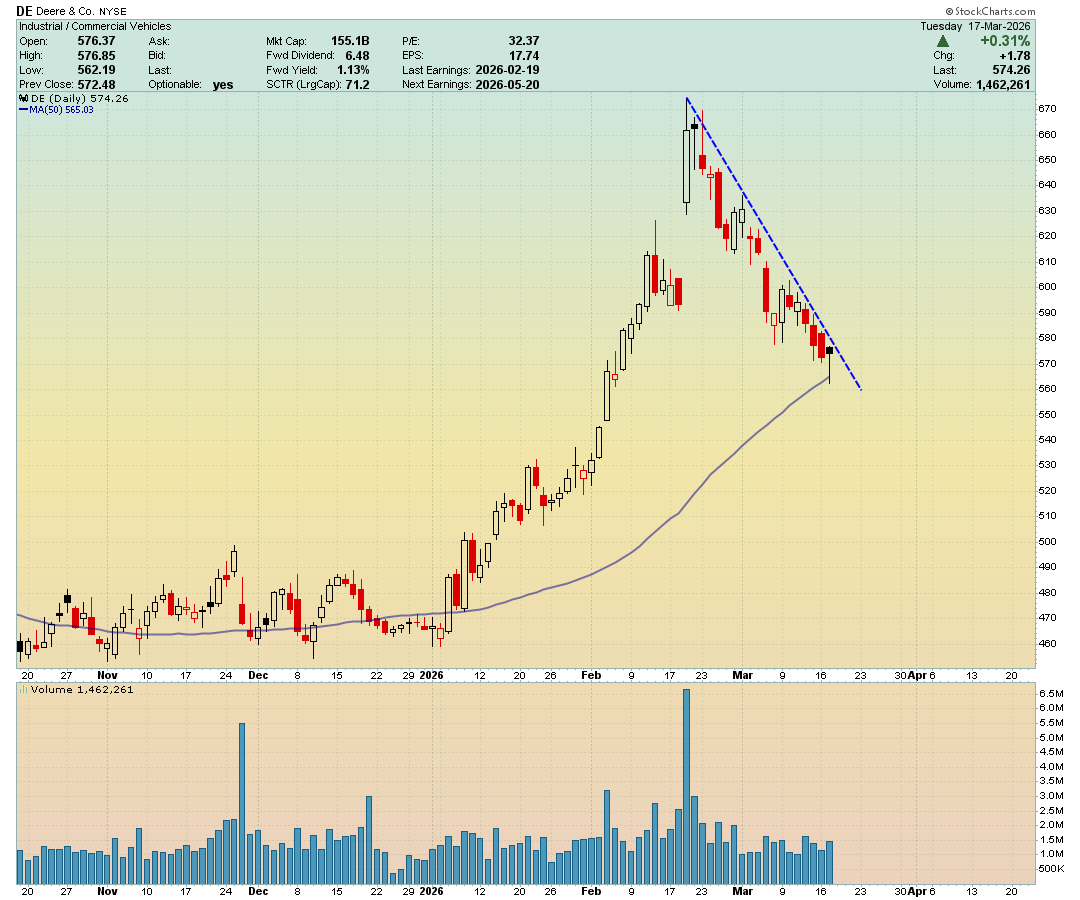
Task: Click the Ask label in the quote header
Action: click(x=159, y=41)
